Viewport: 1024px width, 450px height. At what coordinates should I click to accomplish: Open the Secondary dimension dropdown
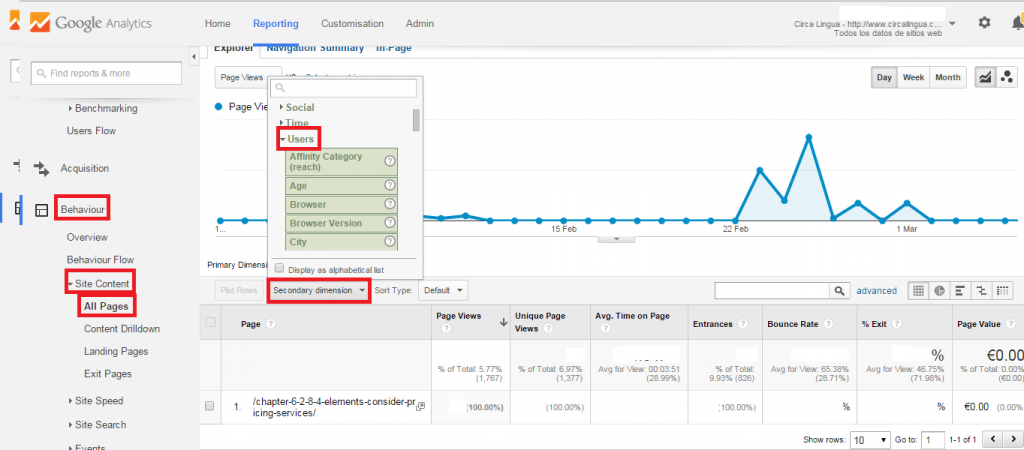coord(319,290)
